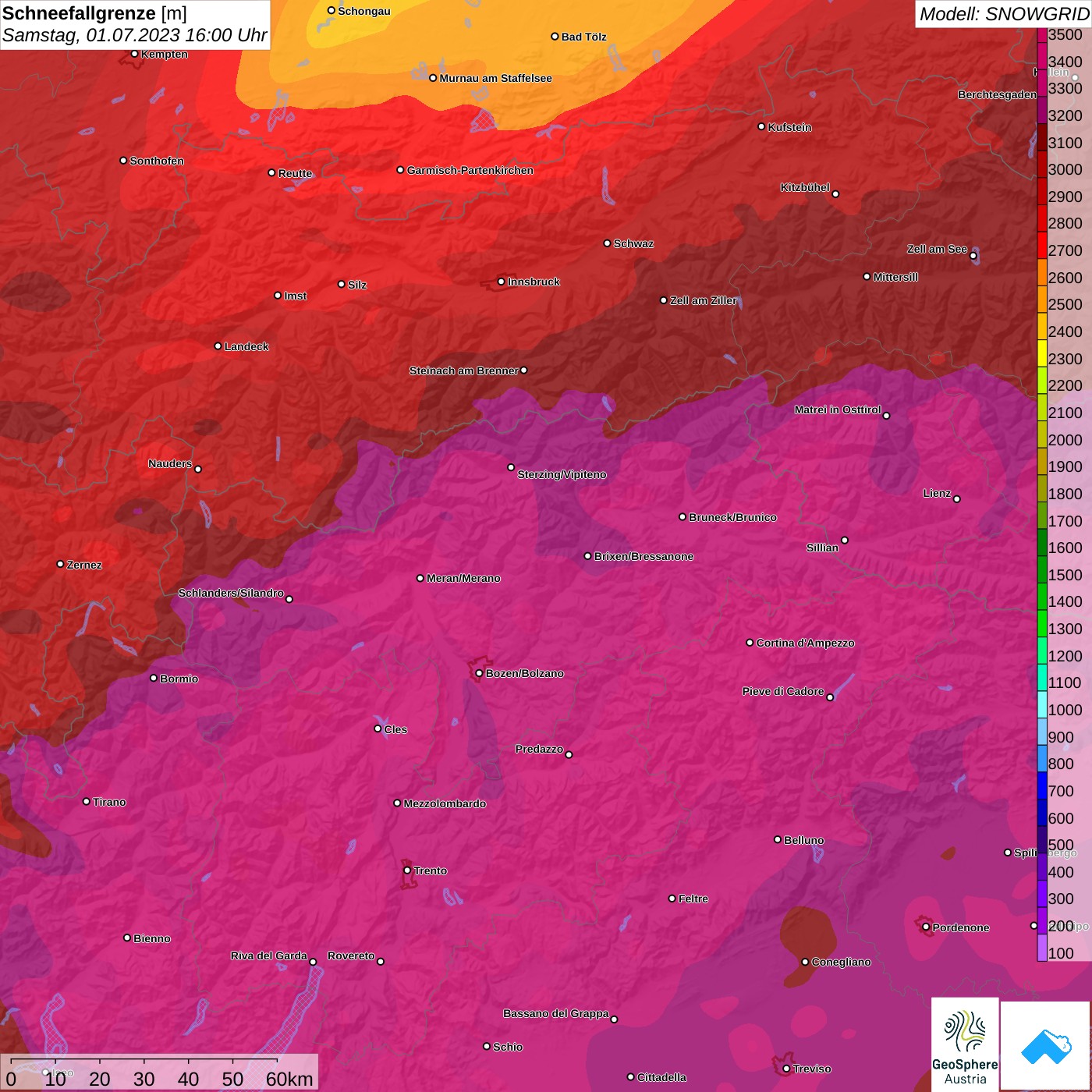This screenshot has width=1092, height=1092.
Task: Click the 1500 m green legend swatch
Action: point(1042,569)
